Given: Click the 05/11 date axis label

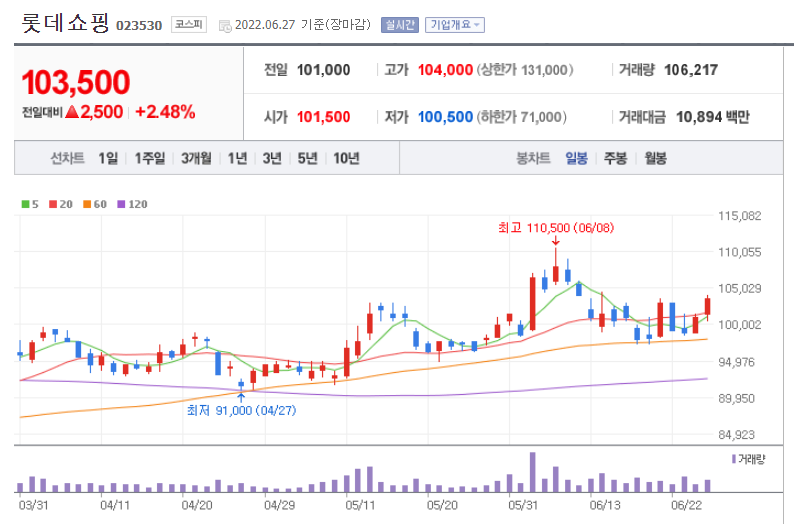Looking at the screenshot, I should point(360,505).
